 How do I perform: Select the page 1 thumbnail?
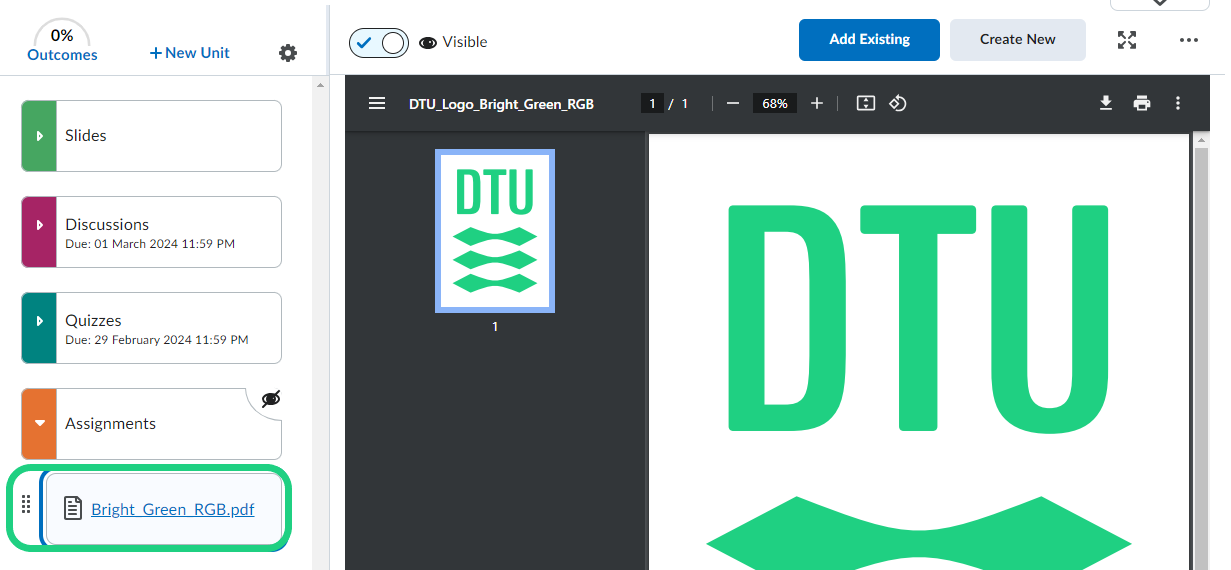(x=495, y=230)
